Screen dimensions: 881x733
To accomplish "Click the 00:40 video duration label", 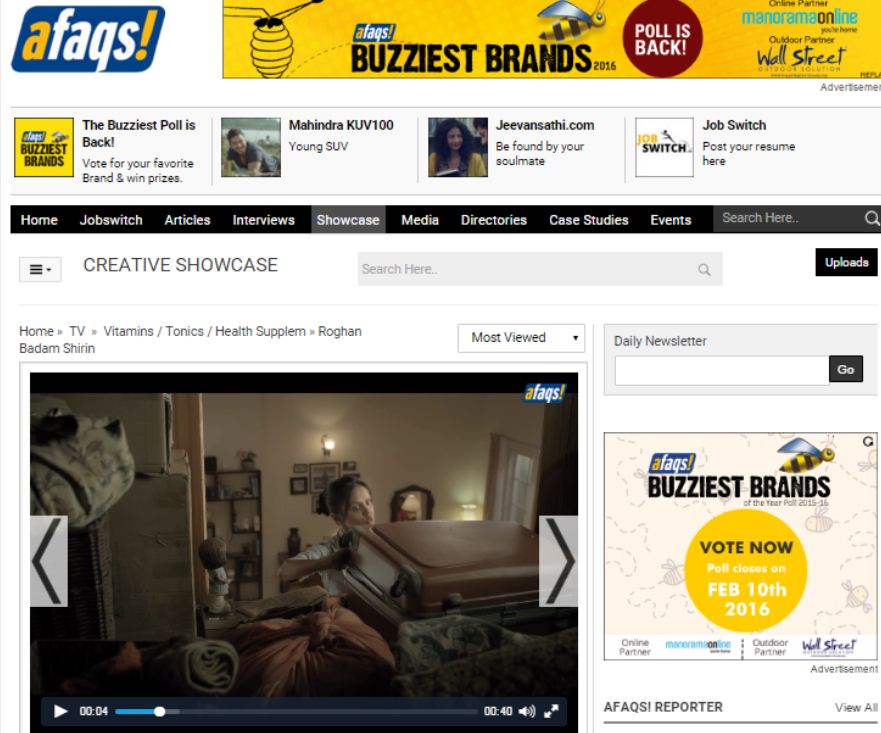I will point(498,712).
